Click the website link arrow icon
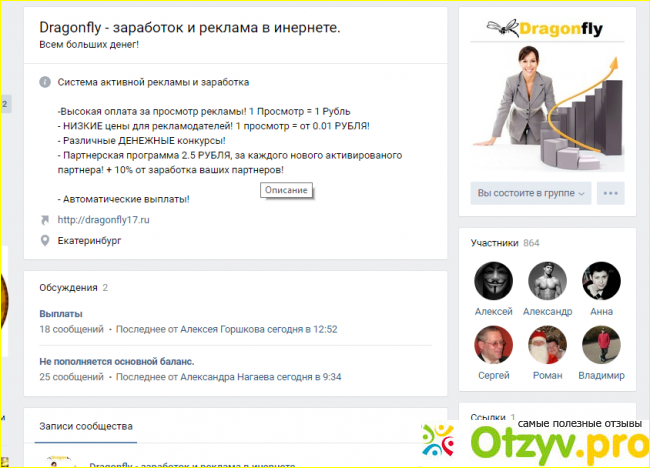The width and height of the screenshot is (650, 468). click(x=45, y=220)
